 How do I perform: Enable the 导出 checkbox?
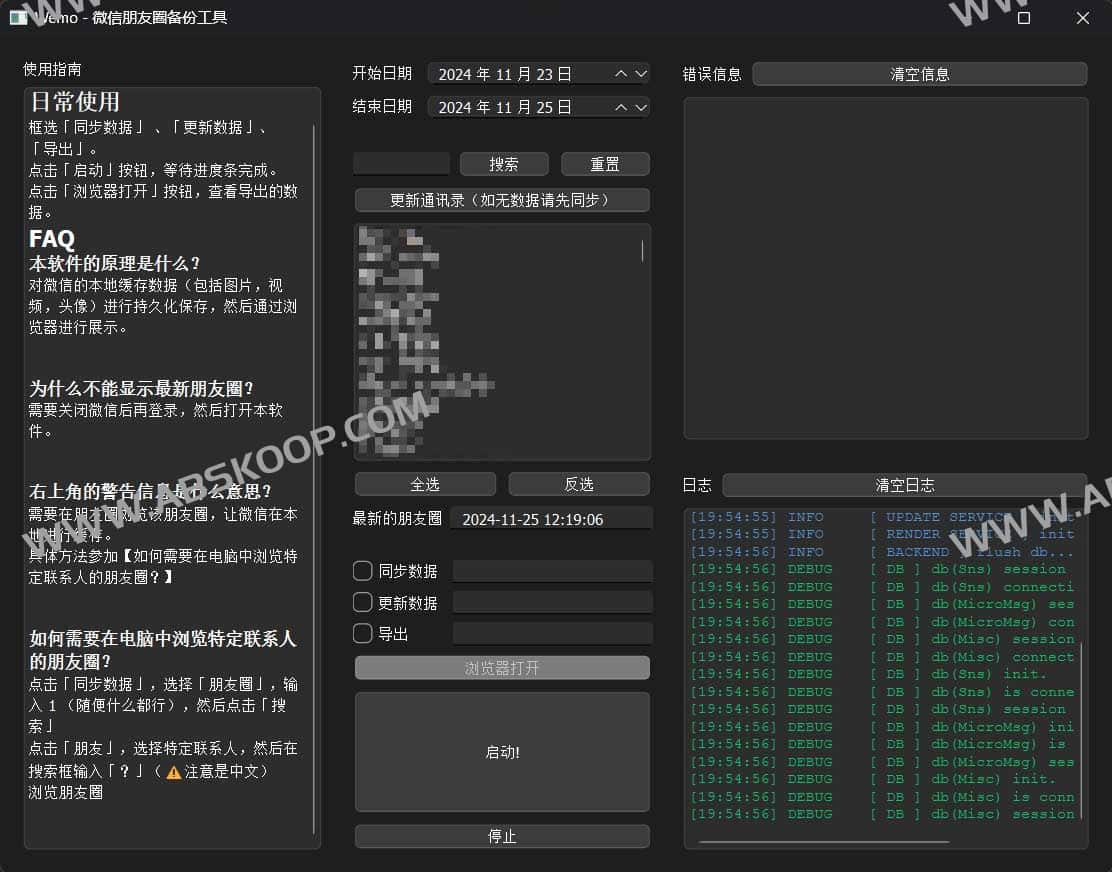[362, 632]
